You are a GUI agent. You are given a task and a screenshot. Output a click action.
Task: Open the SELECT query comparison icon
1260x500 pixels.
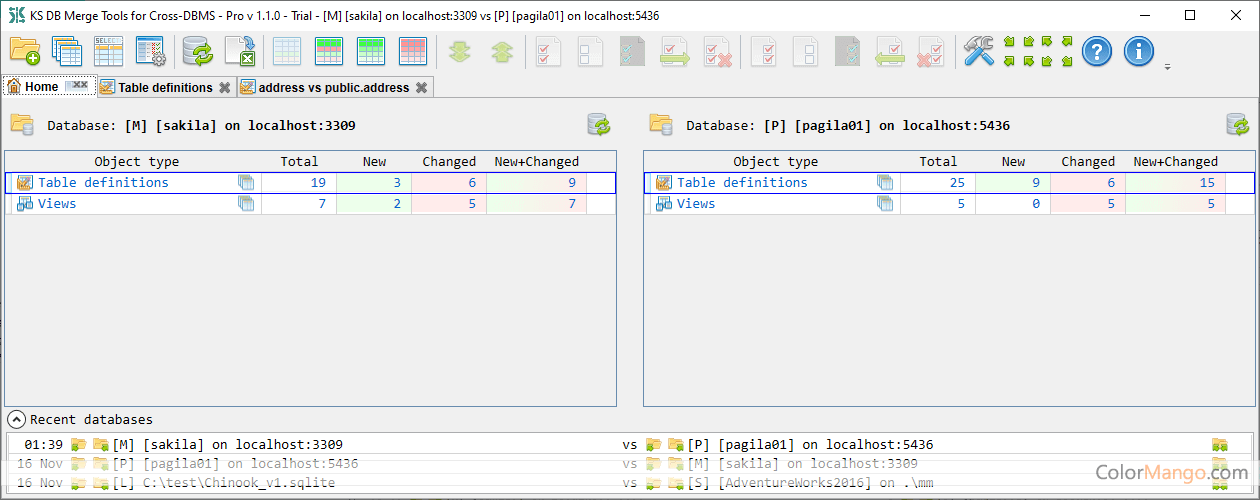108,51
